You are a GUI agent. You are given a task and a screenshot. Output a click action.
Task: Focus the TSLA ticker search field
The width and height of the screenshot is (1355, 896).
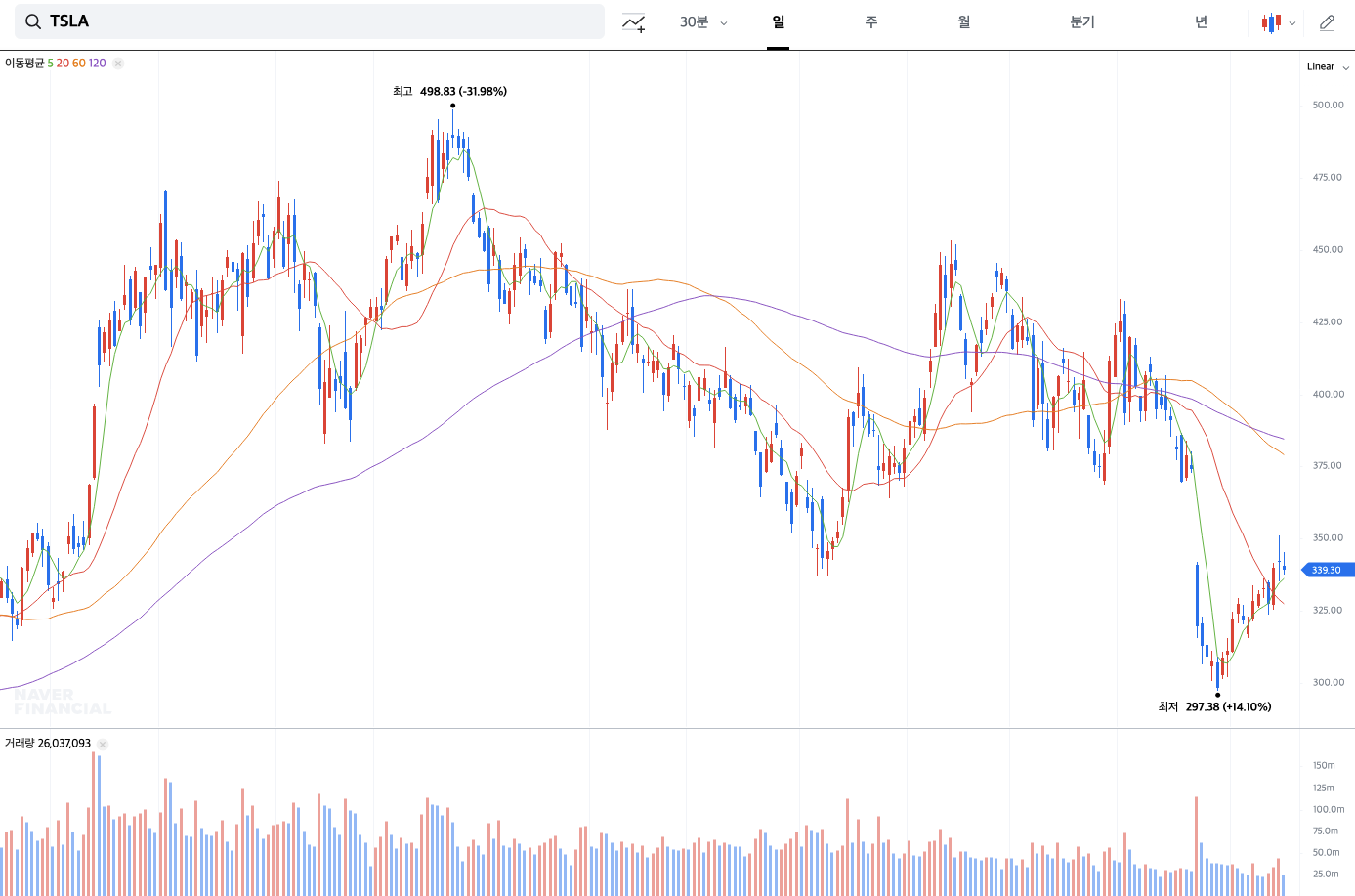pyautogui.click(x=310, y=21)
